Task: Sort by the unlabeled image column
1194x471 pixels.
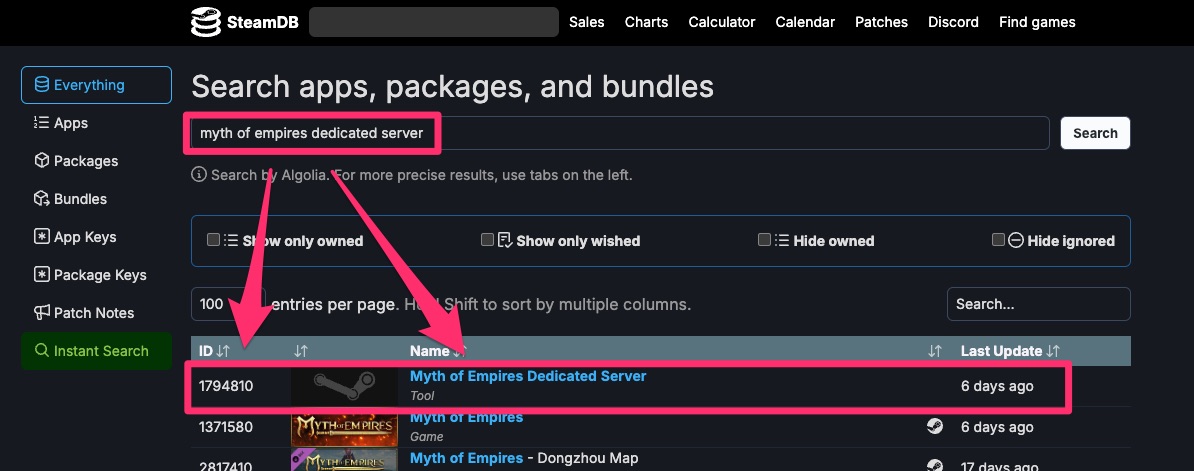Action: pos(301,351)
